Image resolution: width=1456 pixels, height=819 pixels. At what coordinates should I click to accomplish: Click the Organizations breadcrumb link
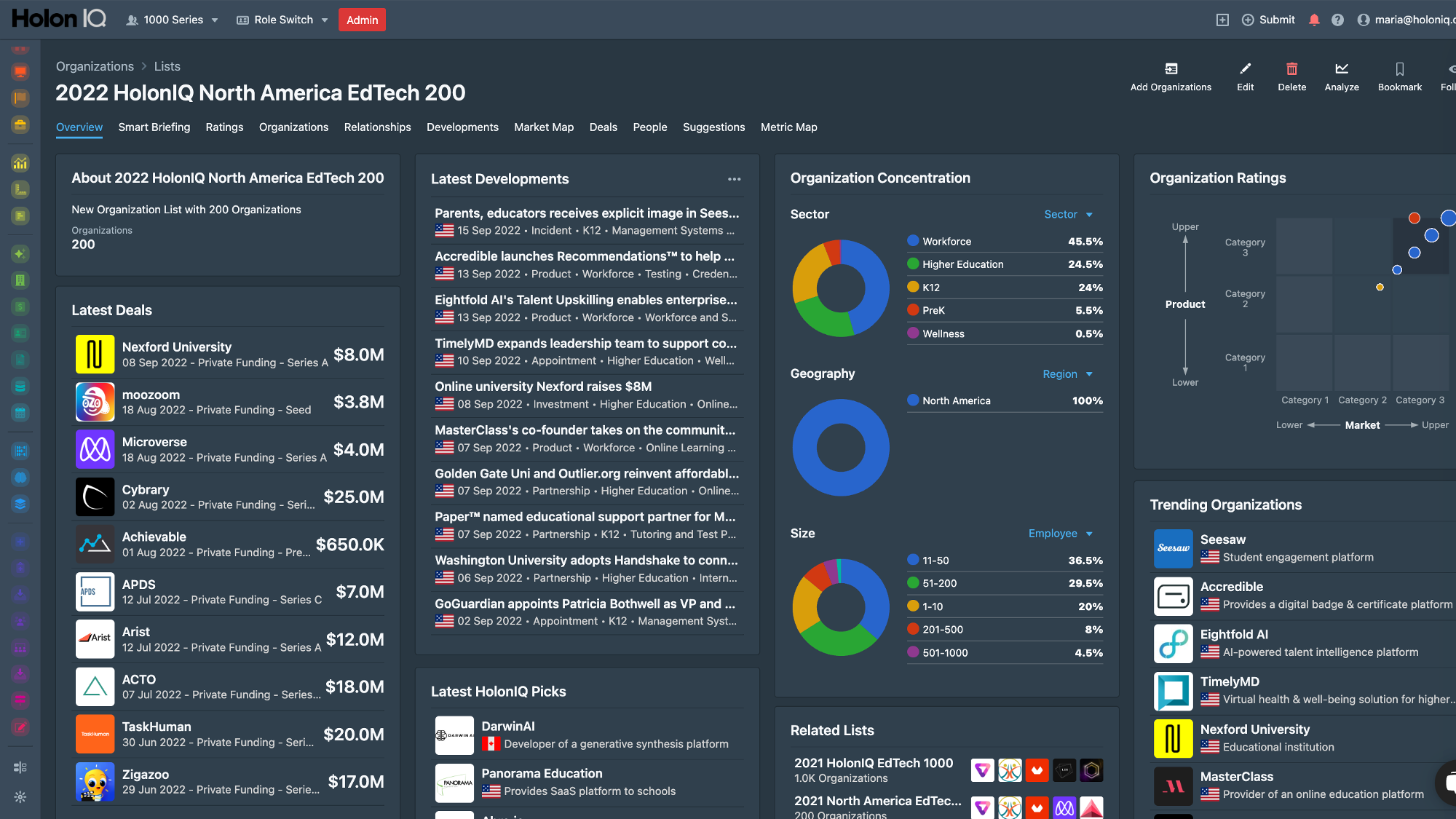tap(95, 66)
